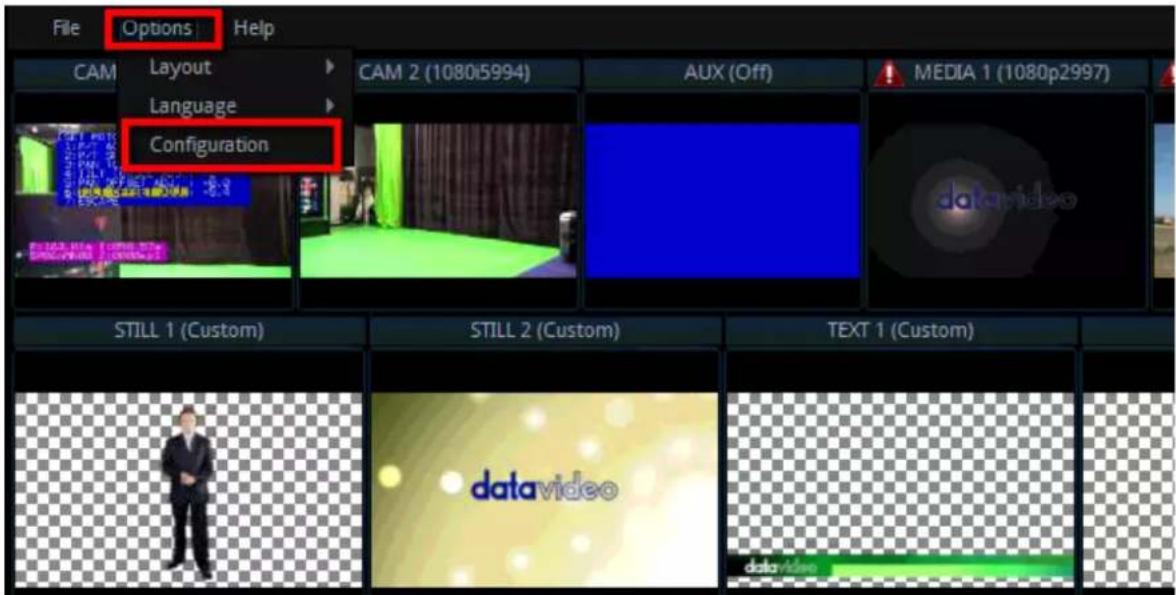The image size is (1176, 595).
Task: Click the STILL 2 gold datavideo preview
Action: coord(544,490)
